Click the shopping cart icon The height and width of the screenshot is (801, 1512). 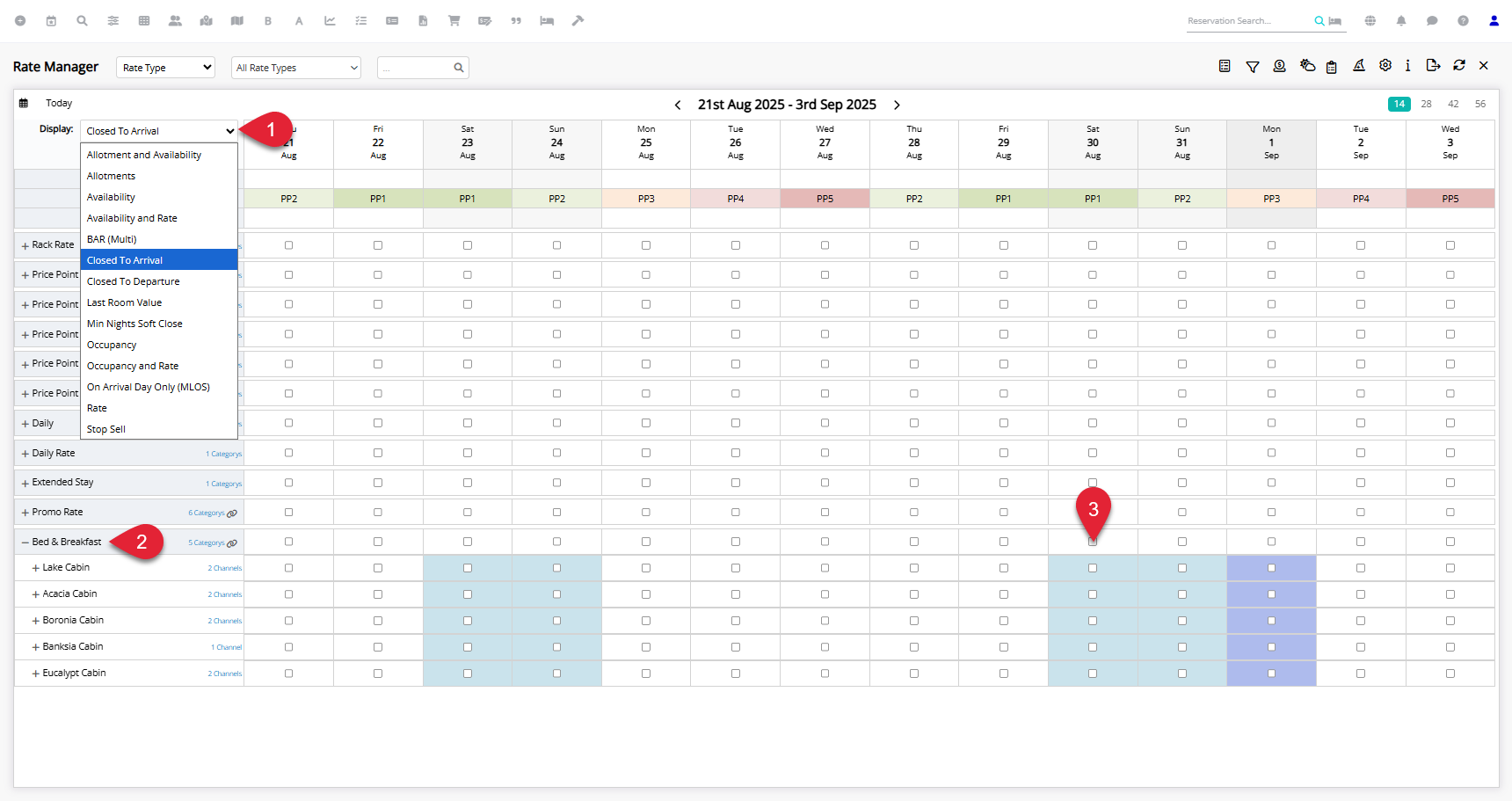point(454,21)
